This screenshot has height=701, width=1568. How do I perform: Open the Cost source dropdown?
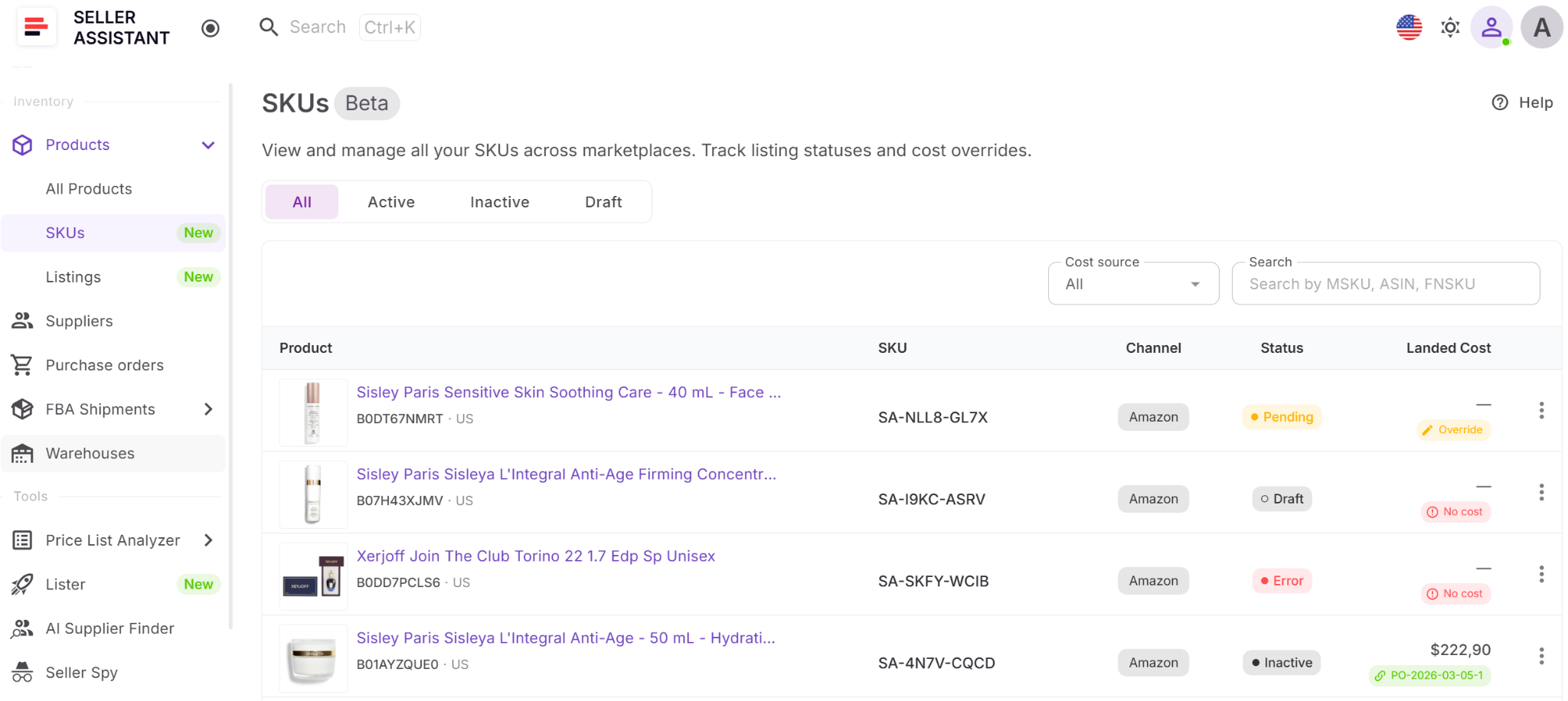[x=1133, y=284]
